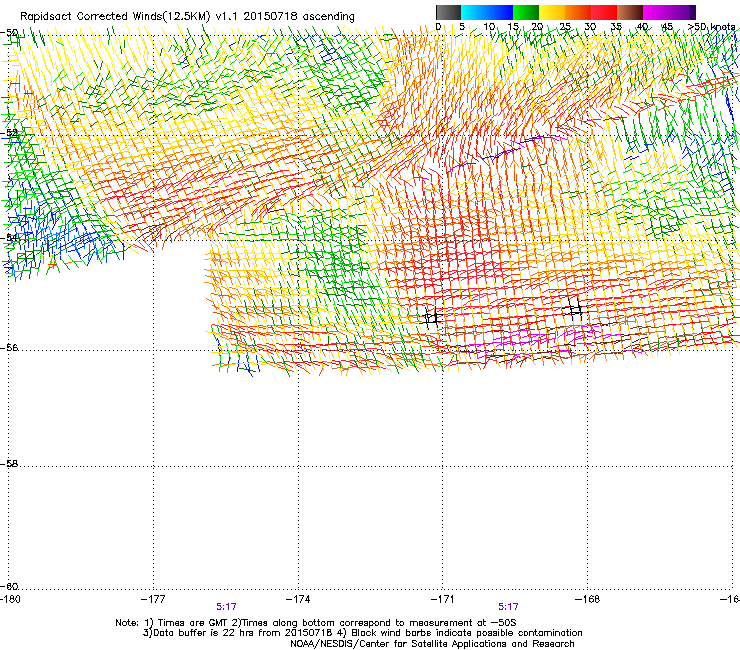
Task: Click the yellow 20-25 knots legend segment
Action: [x=552, y=12]
